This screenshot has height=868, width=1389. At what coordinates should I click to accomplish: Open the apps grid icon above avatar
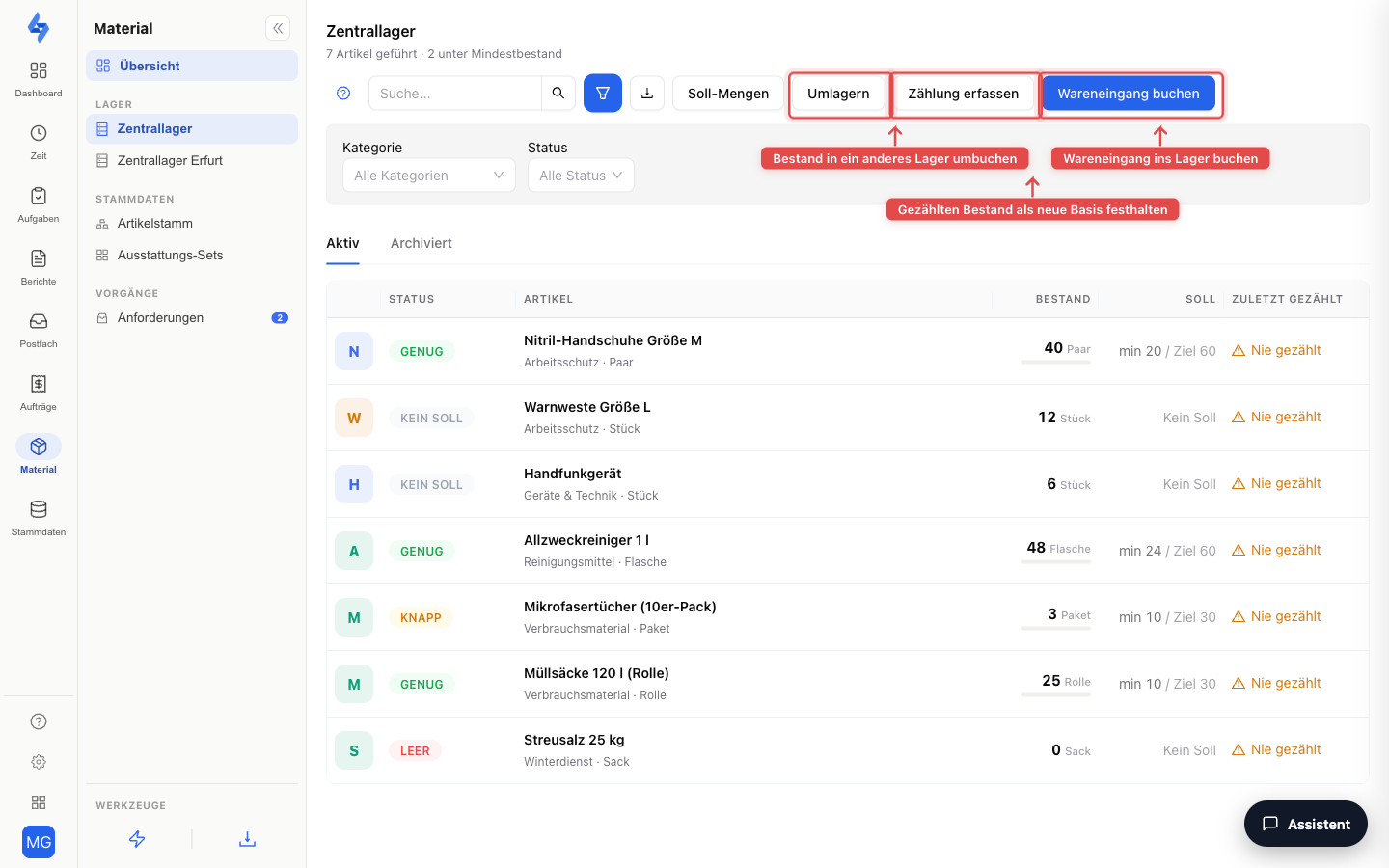(x=39, y=802)
